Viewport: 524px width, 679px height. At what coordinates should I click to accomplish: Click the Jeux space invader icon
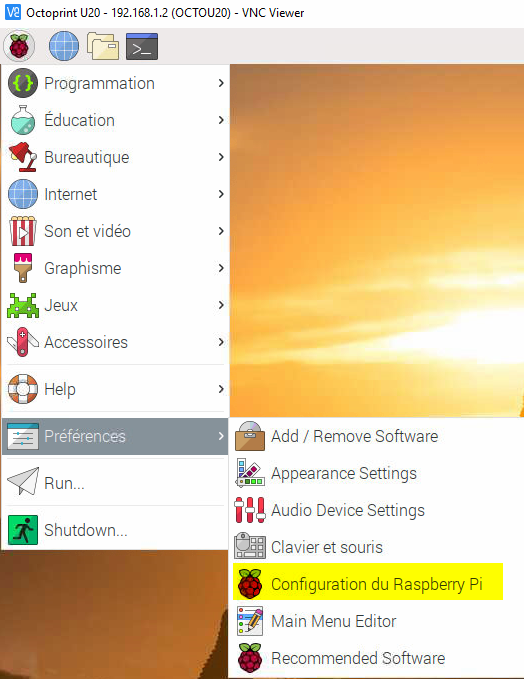[x=23, y=305]
